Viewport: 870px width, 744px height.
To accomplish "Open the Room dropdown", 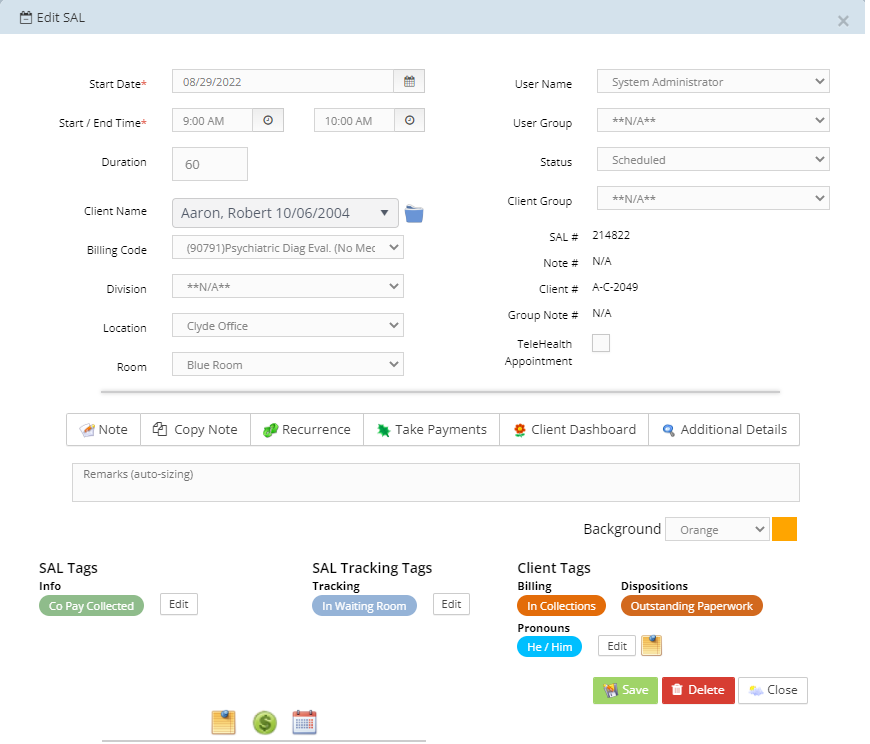I will point(287,364).
